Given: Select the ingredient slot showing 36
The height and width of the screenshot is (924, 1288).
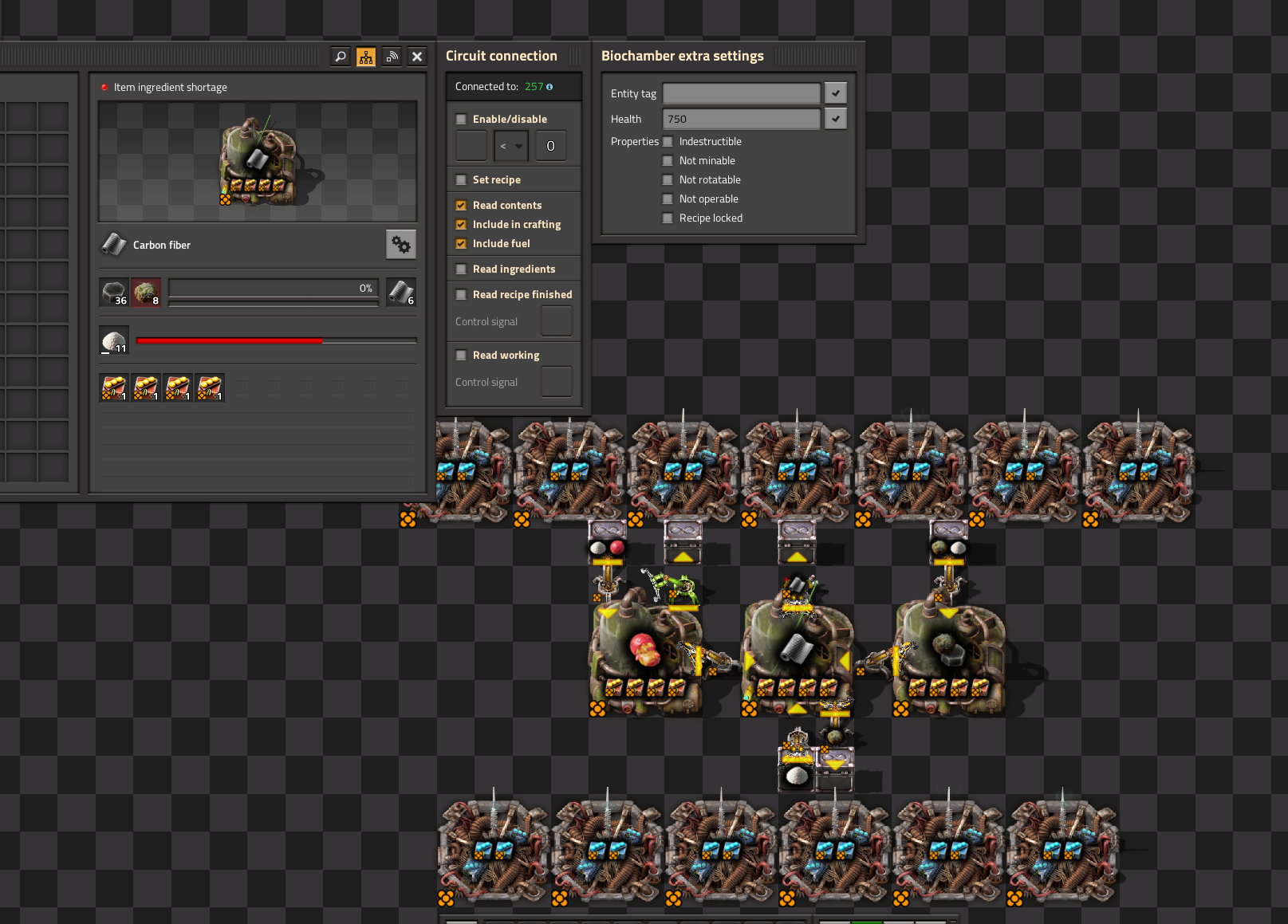Looking at the screenshot, I should tap(114, 293).
